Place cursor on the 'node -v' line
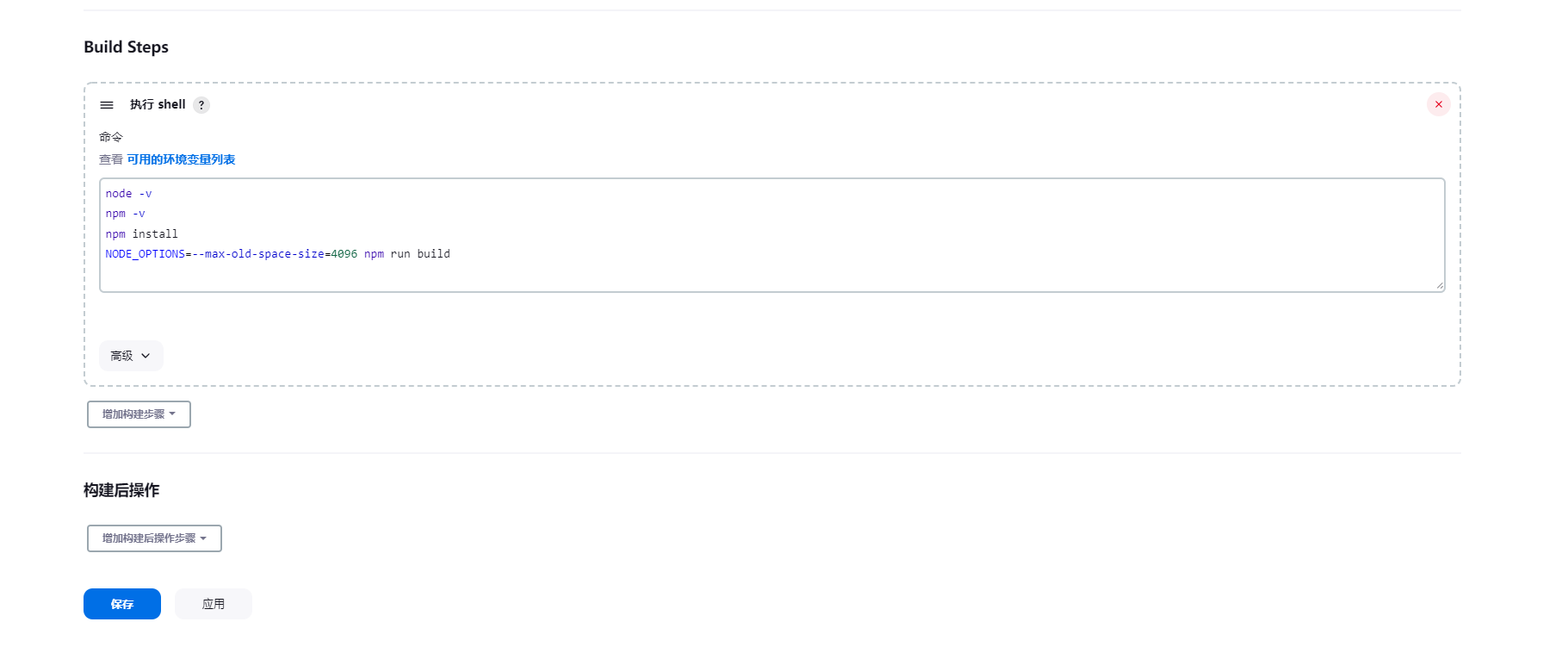The image size is (1568, 653). coord(128,194)
